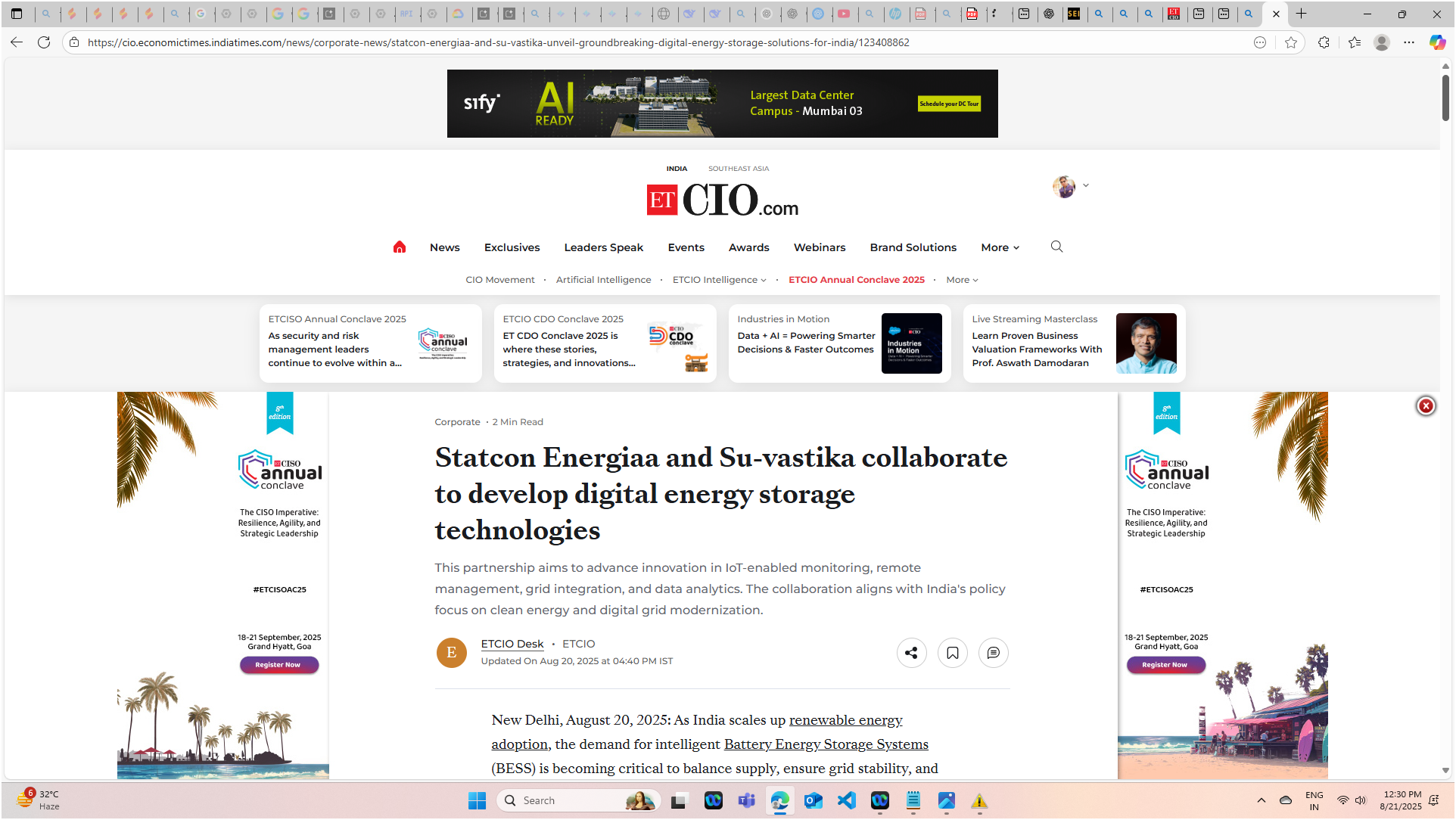
Task: Launch Copilot from the browser toolbar
Action: point(1437,42)
